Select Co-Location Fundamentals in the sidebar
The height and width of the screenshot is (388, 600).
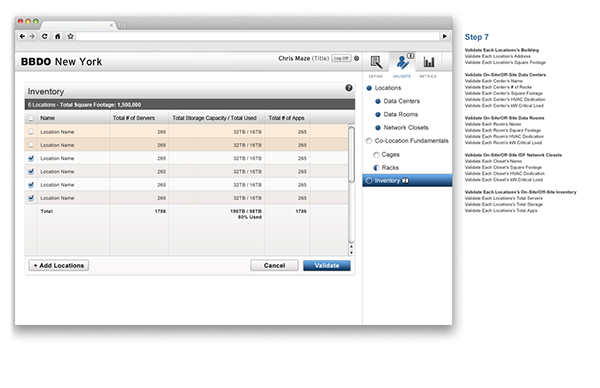[x=411, y=141]
